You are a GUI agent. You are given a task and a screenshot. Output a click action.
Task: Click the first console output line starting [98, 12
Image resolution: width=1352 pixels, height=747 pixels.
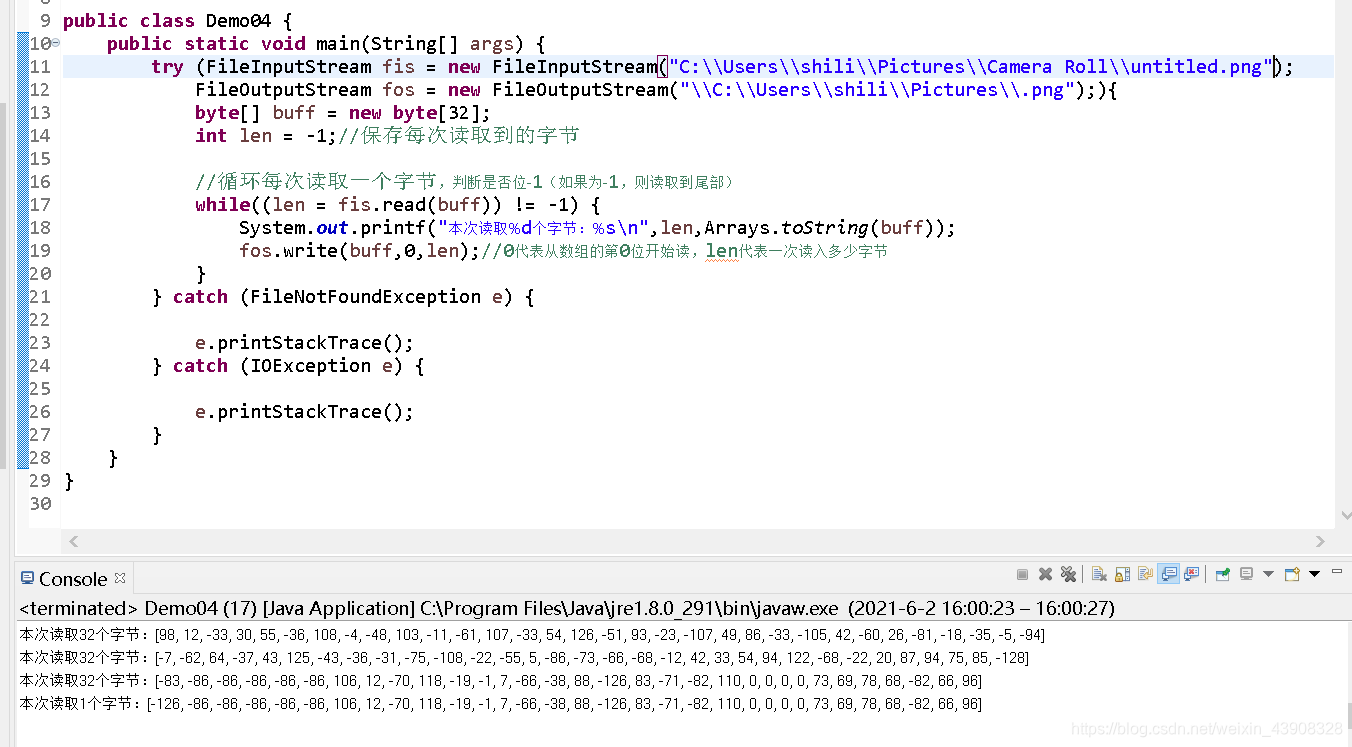click(x=532, y=635)
